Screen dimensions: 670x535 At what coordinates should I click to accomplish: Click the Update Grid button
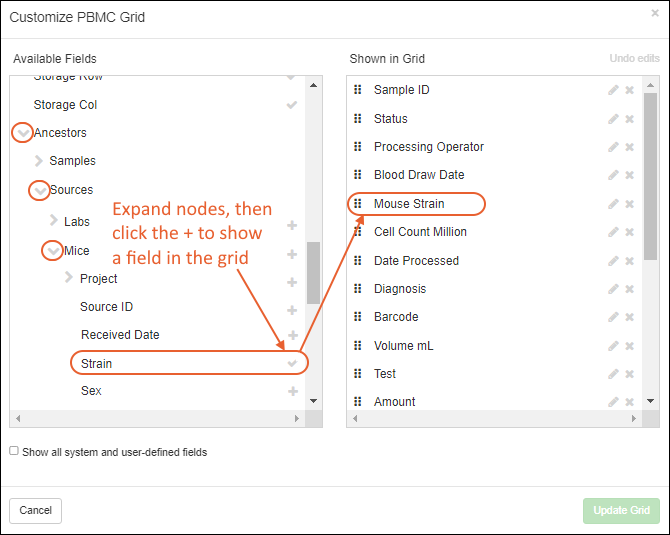point(621,511)
